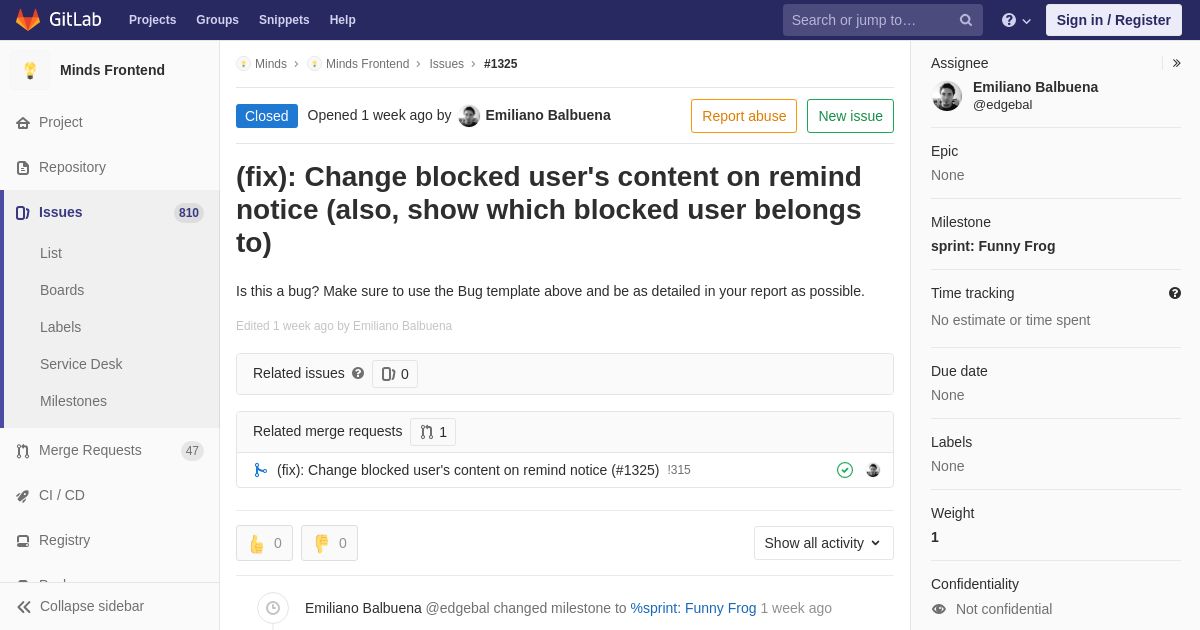The width and height of the screenshot is (1200, 630).
Task: Click the Collapse sidebar chevrons icon
Action: [x=24, y=607]
